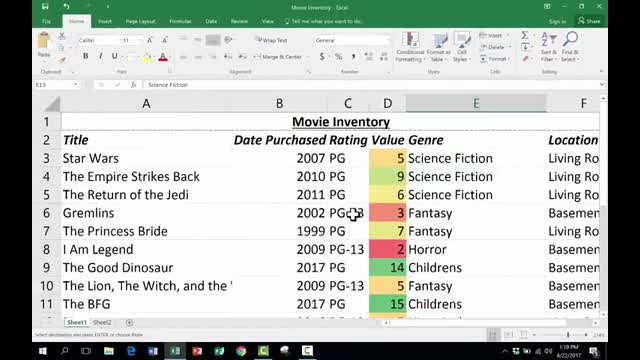Switch to Page Break Preview in status bar
640x360 pixels.
coord(524,335)
